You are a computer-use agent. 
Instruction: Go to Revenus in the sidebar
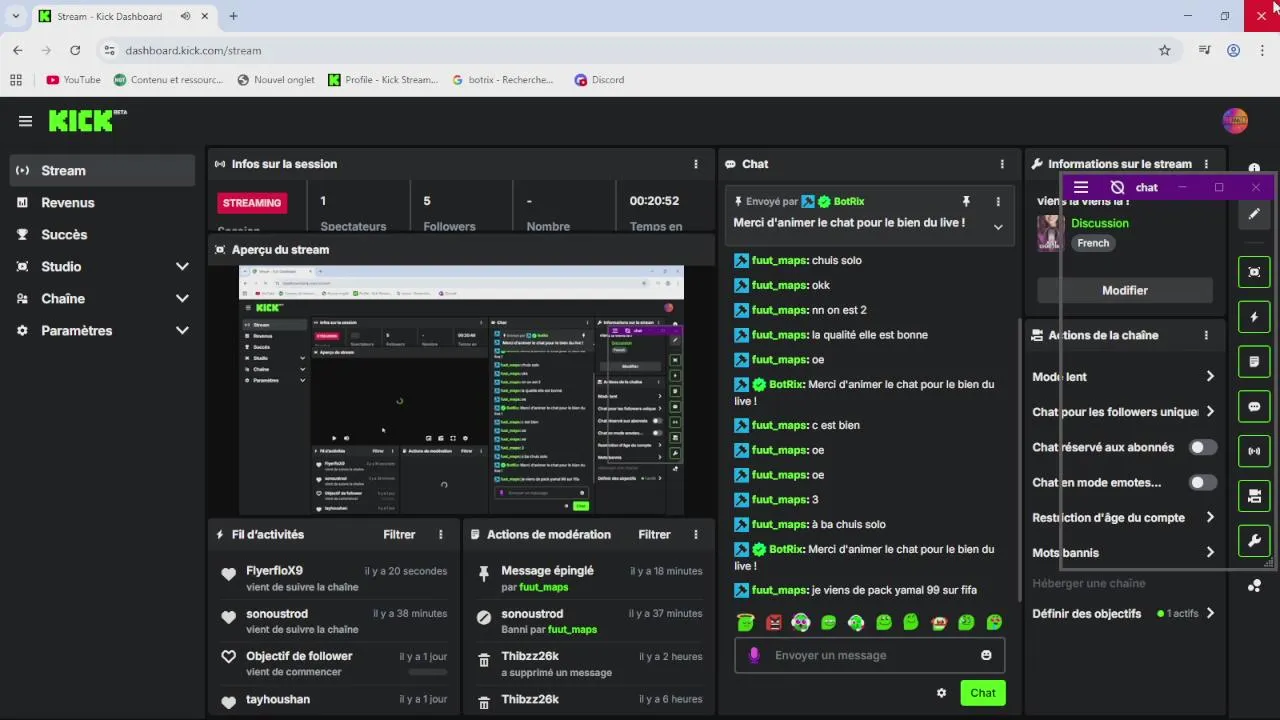[x=102, y=202]
